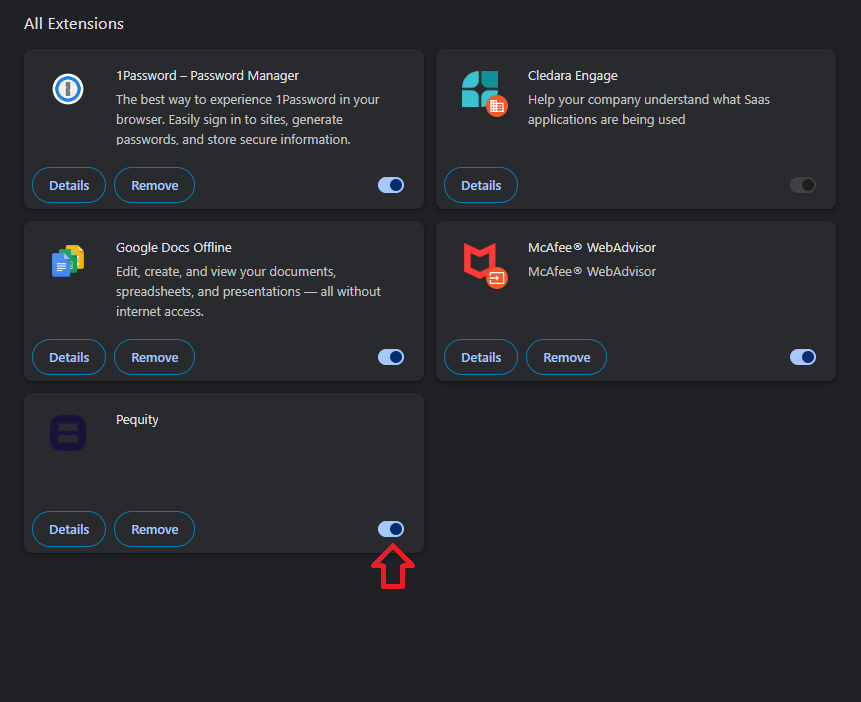
Task: Open Details for 1Password
Action: tap(69, 185)
